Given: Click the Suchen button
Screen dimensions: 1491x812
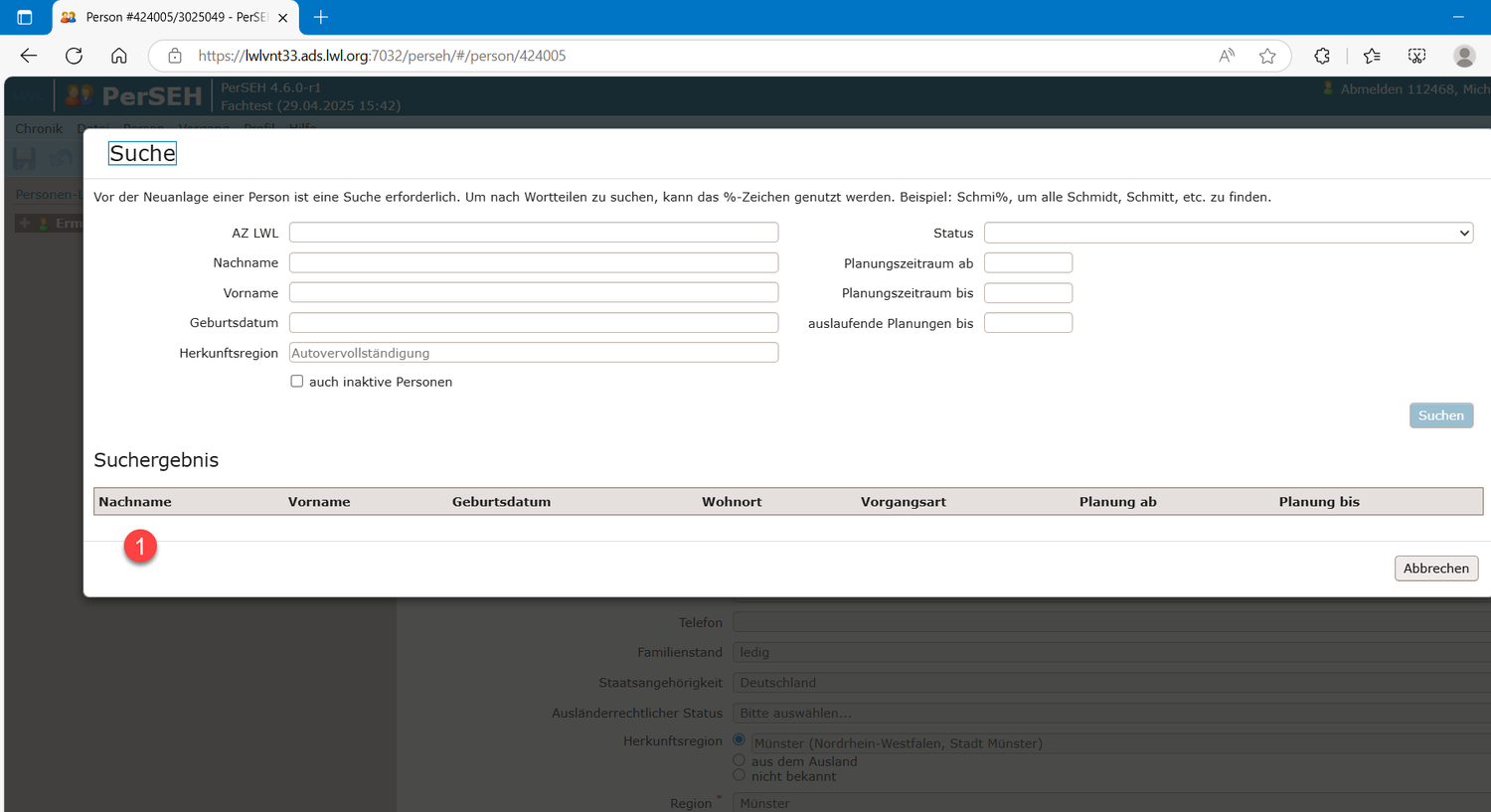Looking at the screenshot, I should point(1440,415).
